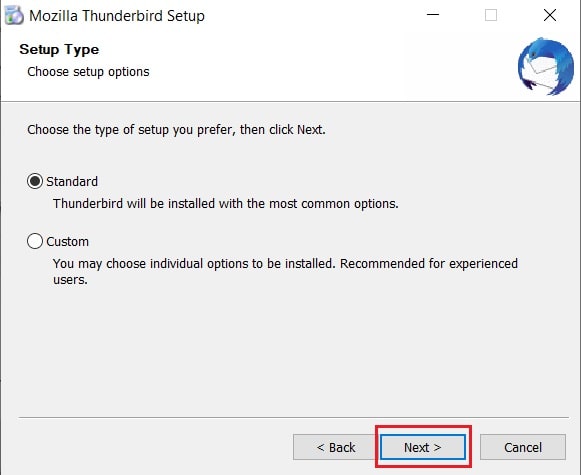Click the Thunderbird bird logo
581x475 pixels.
pos(545,66)
